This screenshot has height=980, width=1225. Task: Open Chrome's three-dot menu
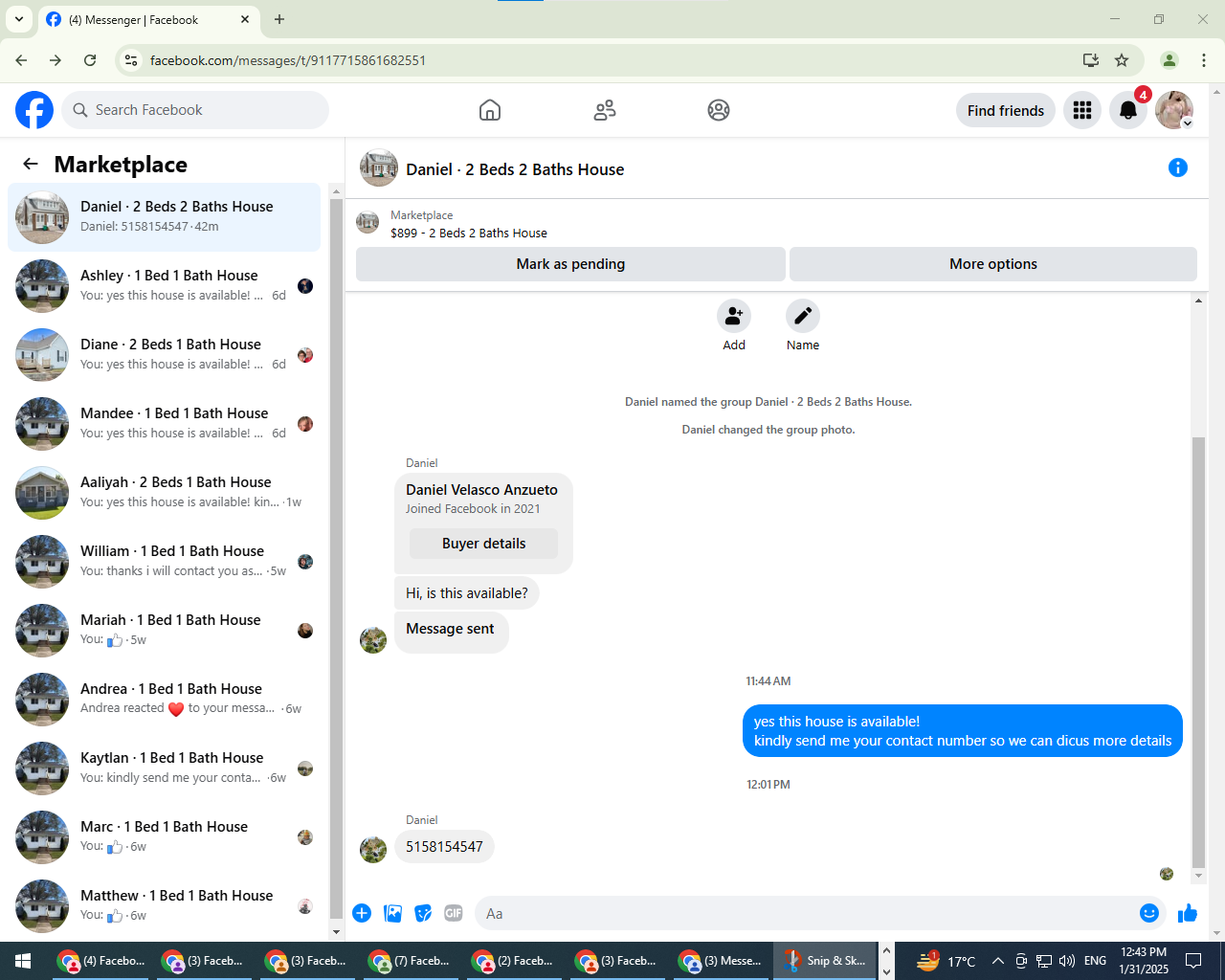click(x=1204, y=60)
